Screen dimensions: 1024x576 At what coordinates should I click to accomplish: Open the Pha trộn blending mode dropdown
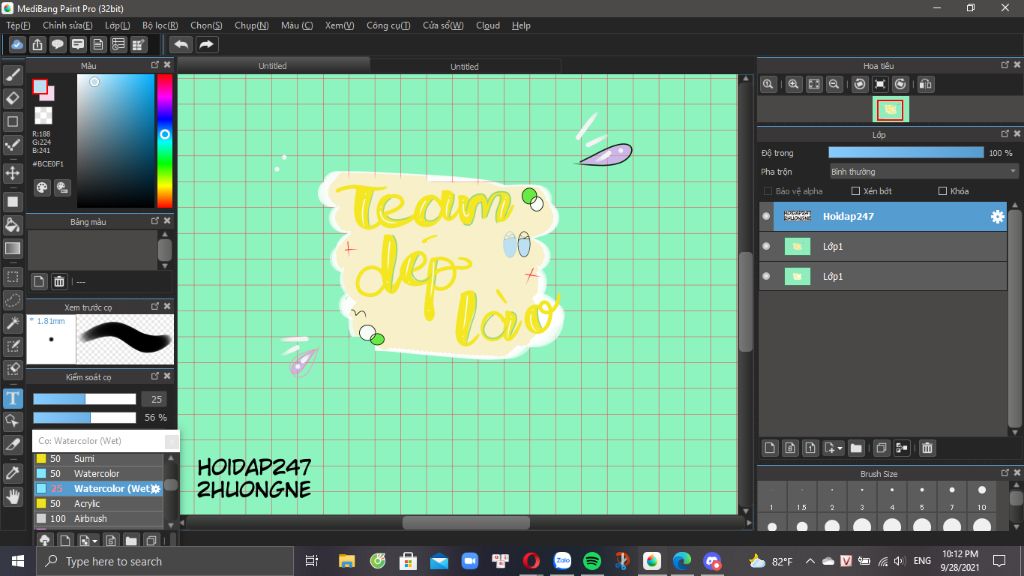pos(922,172)
